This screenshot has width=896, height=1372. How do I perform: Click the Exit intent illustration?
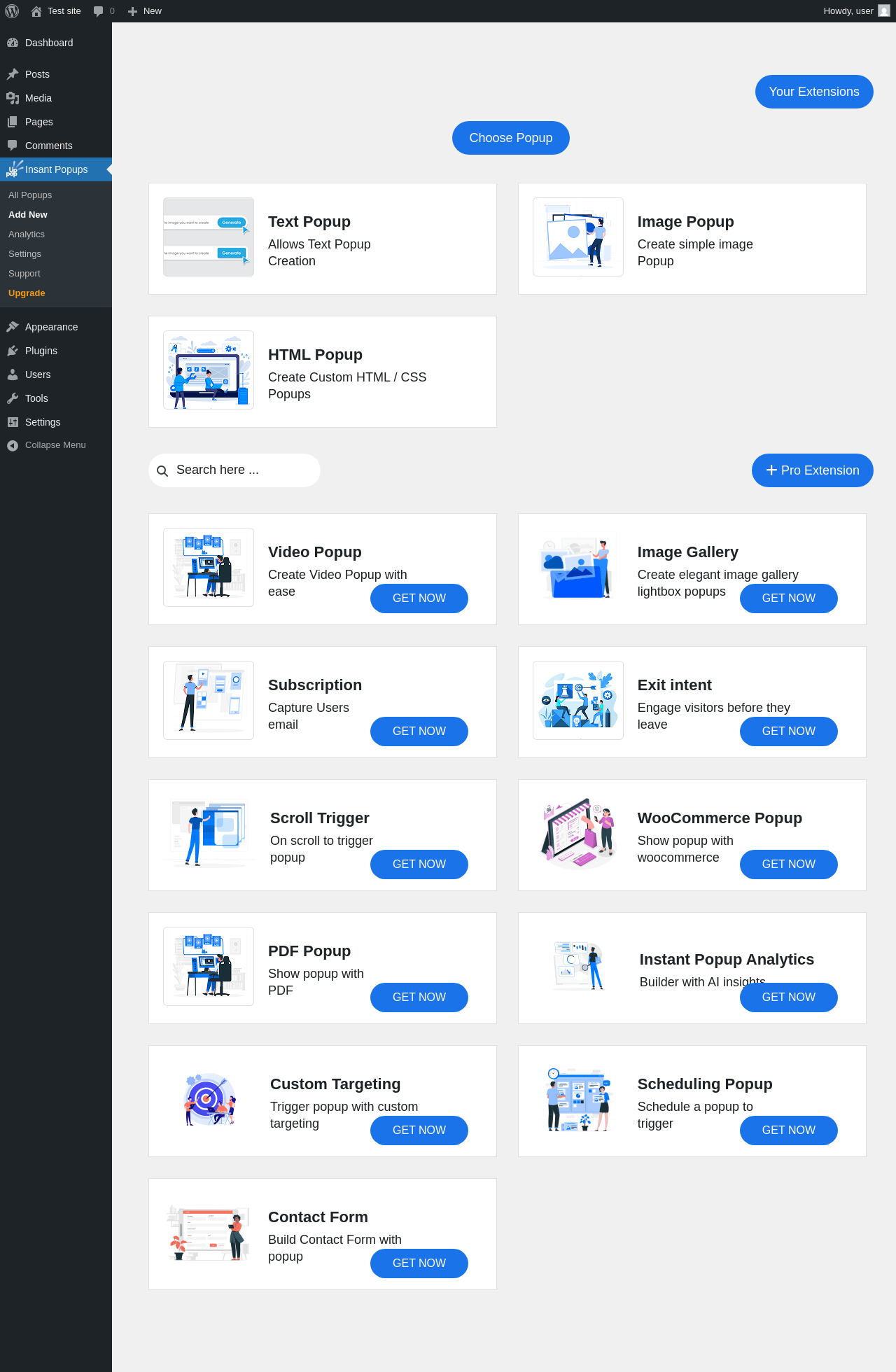[x=578, y=700]
